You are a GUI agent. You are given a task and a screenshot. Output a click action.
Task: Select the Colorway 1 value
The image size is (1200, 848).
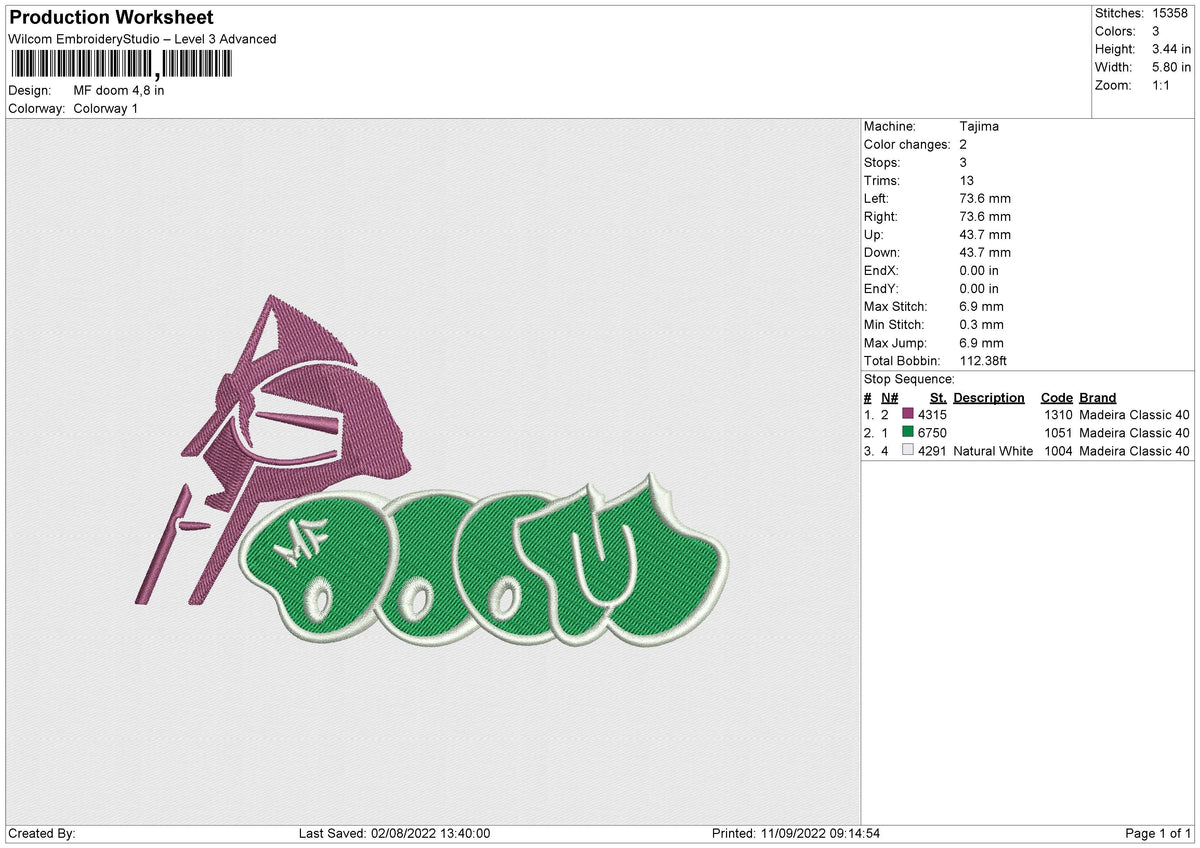pos(105,108)
